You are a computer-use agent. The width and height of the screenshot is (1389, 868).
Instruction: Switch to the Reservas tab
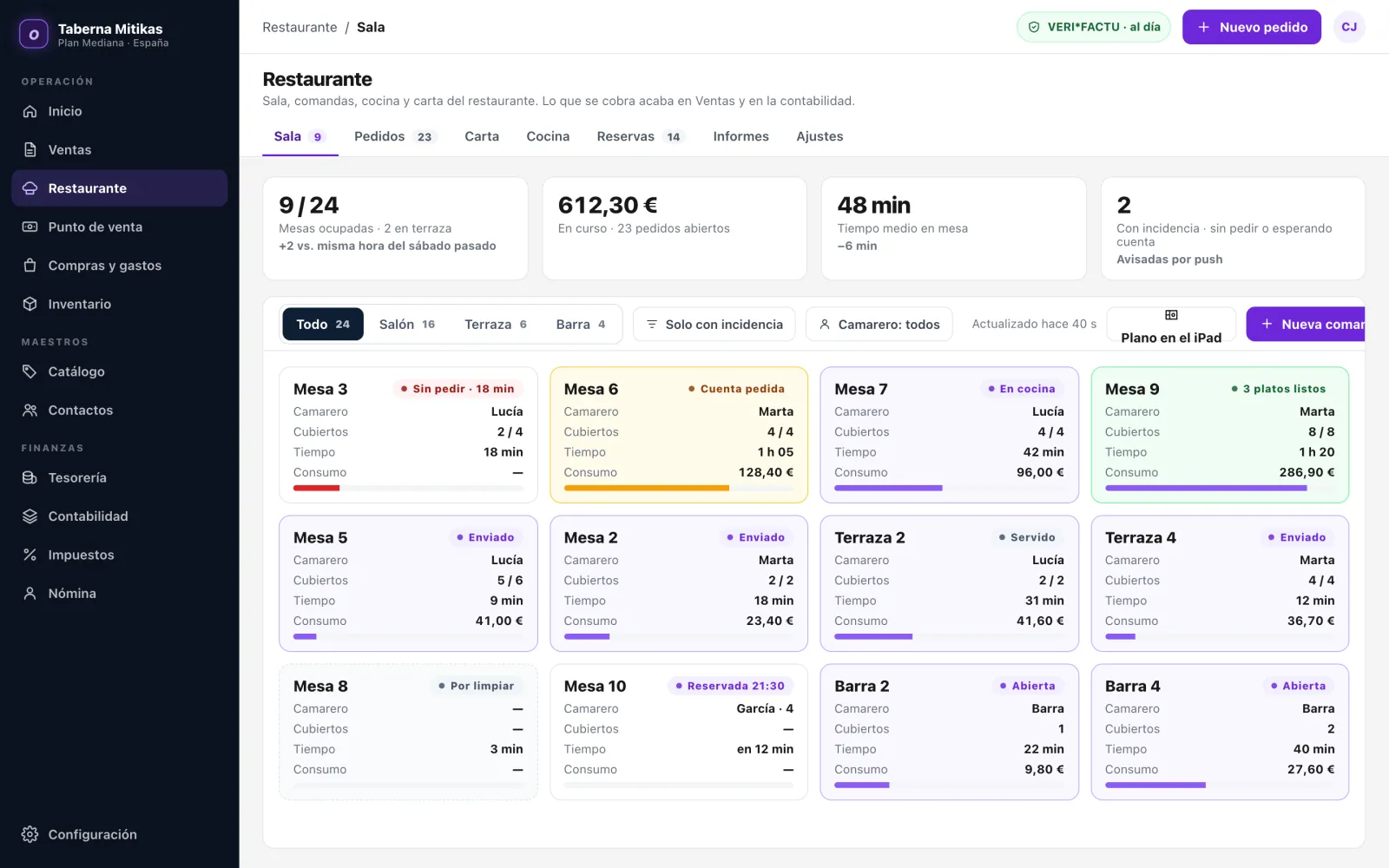pos(639,136)
